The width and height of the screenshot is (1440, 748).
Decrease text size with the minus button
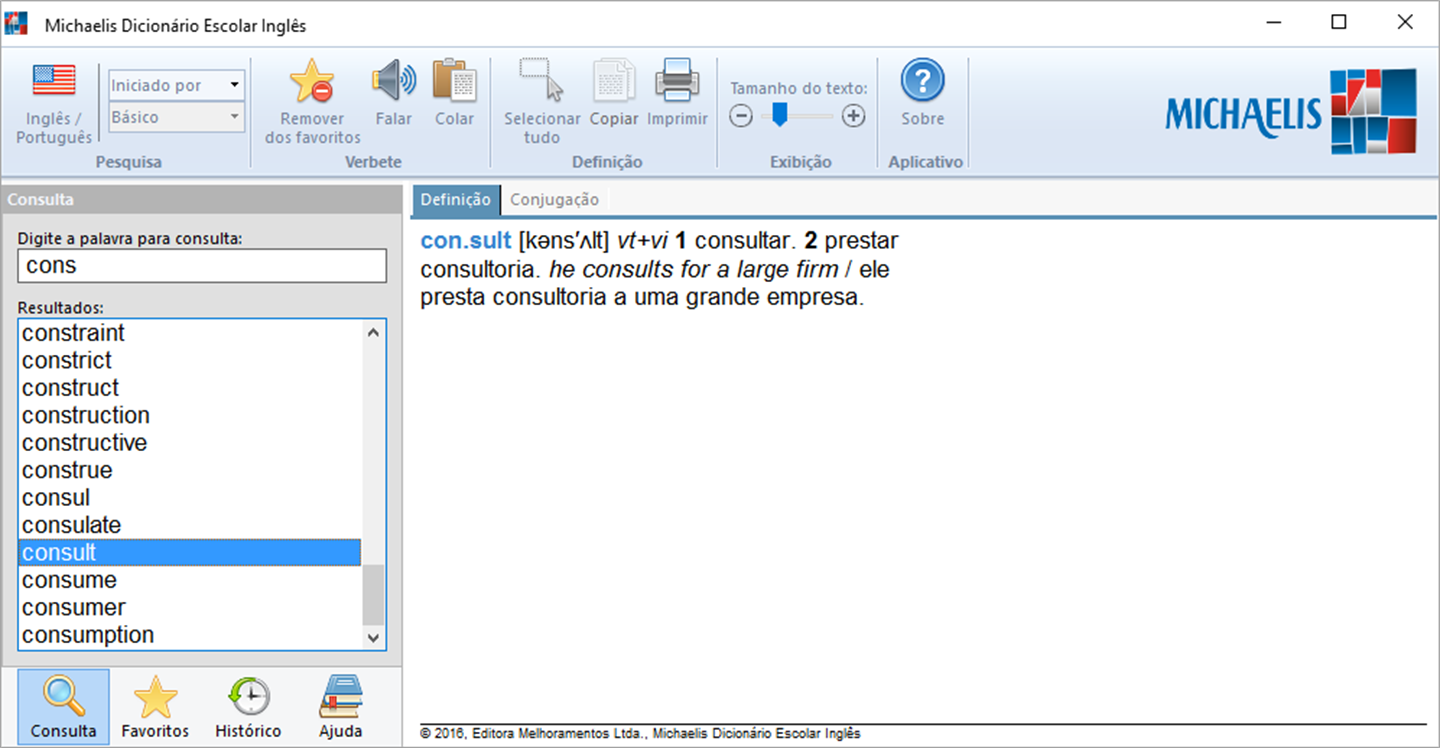point(740,116)
